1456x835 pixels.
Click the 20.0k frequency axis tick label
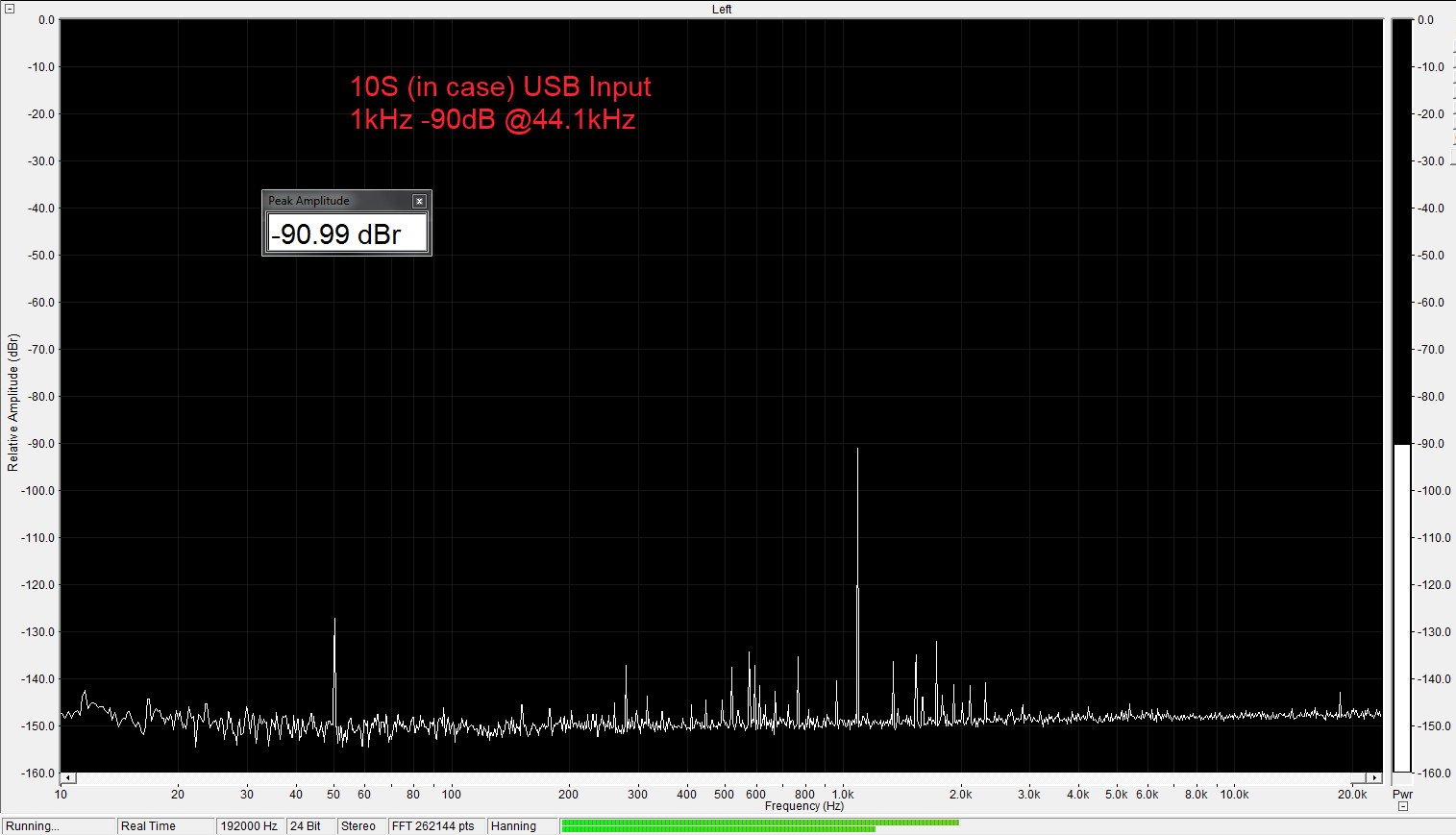point(1352,794)
